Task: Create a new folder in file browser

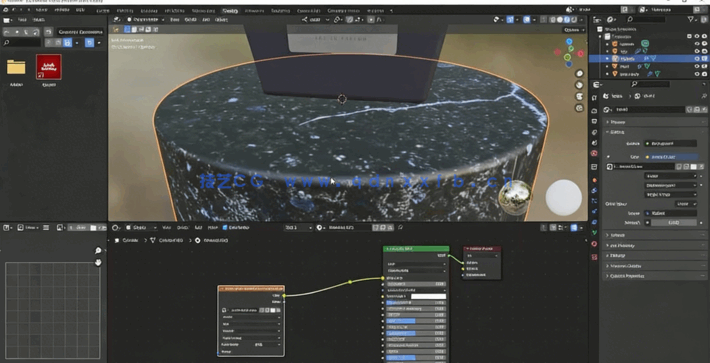Action: point(48,32)
